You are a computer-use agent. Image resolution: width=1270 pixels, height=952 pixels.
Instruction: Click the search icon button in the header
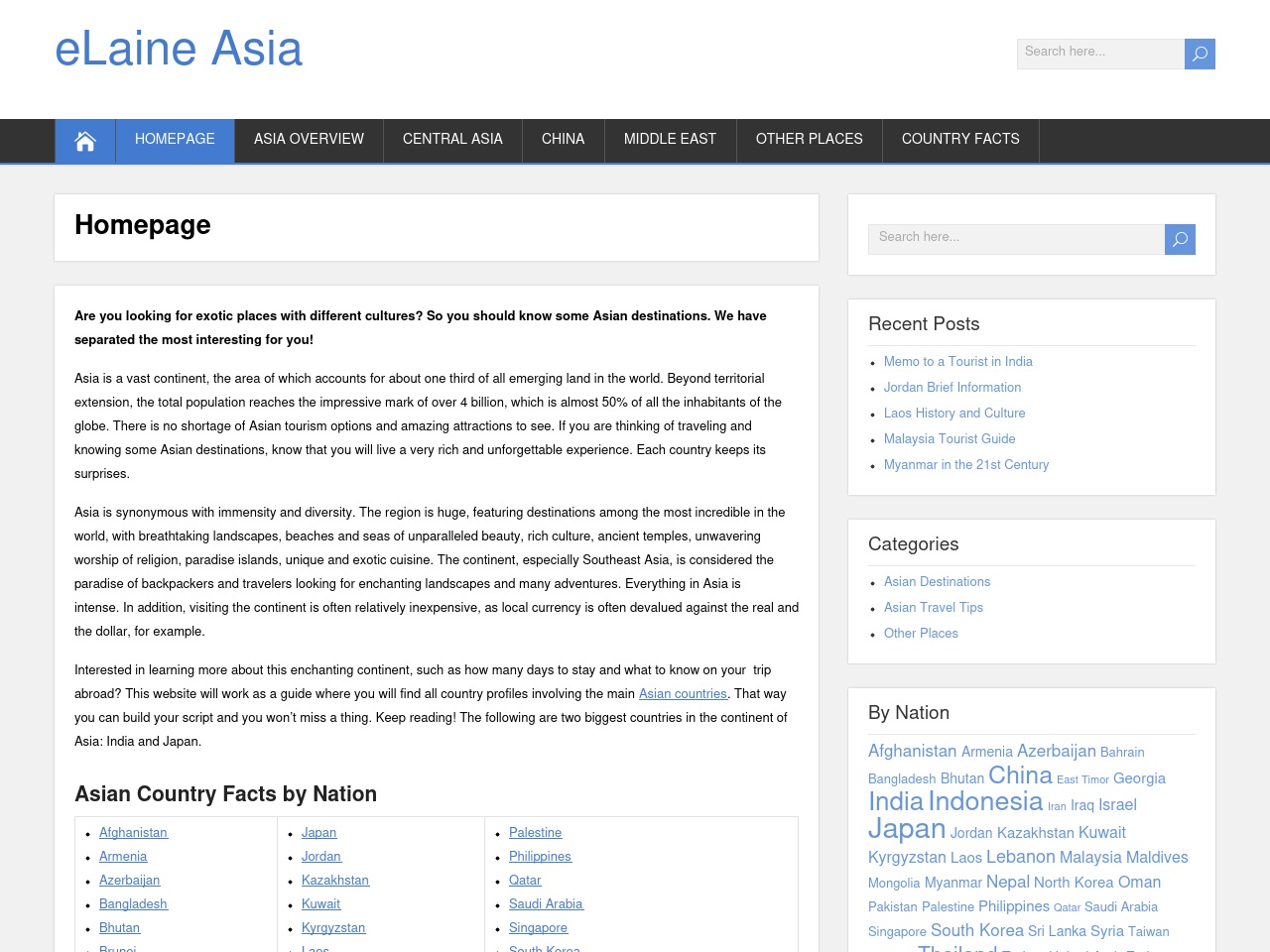pyautogui.click(x=1200, y=54)
